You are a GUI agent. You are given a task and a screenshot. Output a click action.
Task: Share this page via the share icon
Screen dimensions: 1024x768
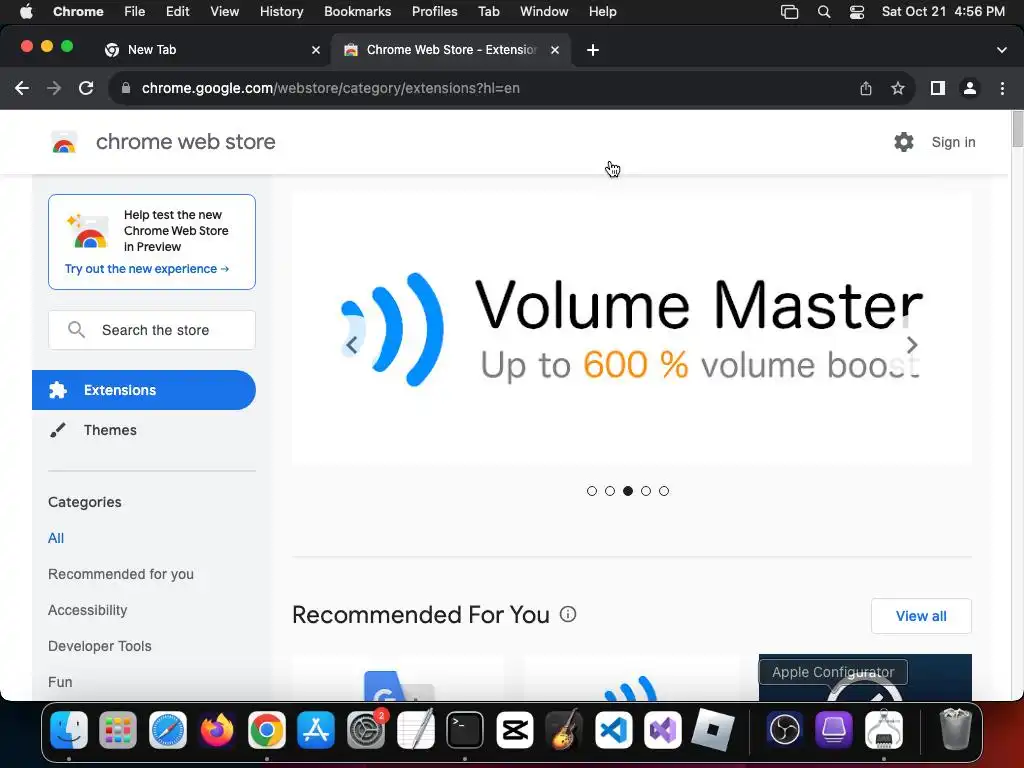pyautogui.click(x=866, y=88)
